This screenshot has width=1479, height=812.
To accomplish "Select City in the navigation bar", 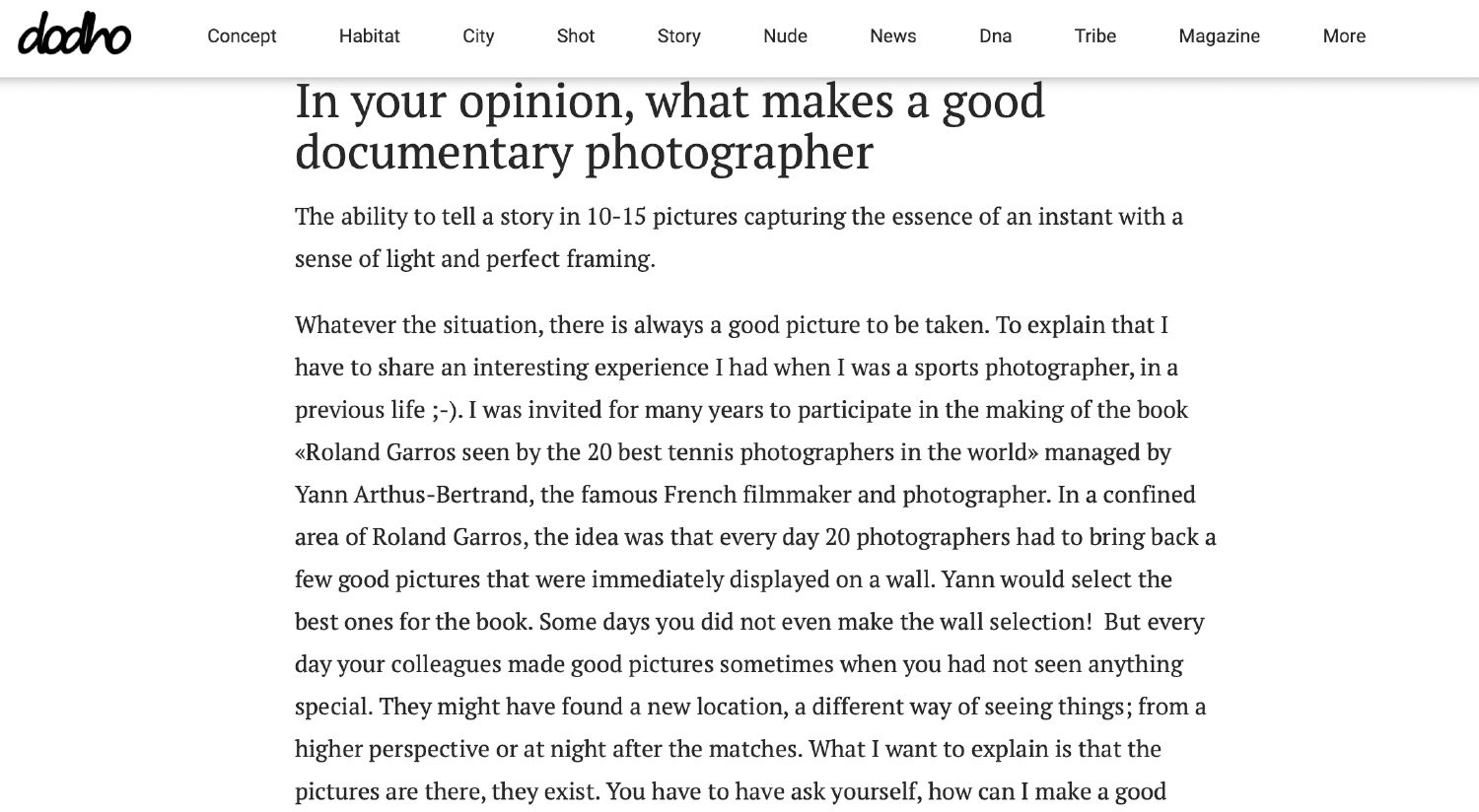I will tap(478, 36).
